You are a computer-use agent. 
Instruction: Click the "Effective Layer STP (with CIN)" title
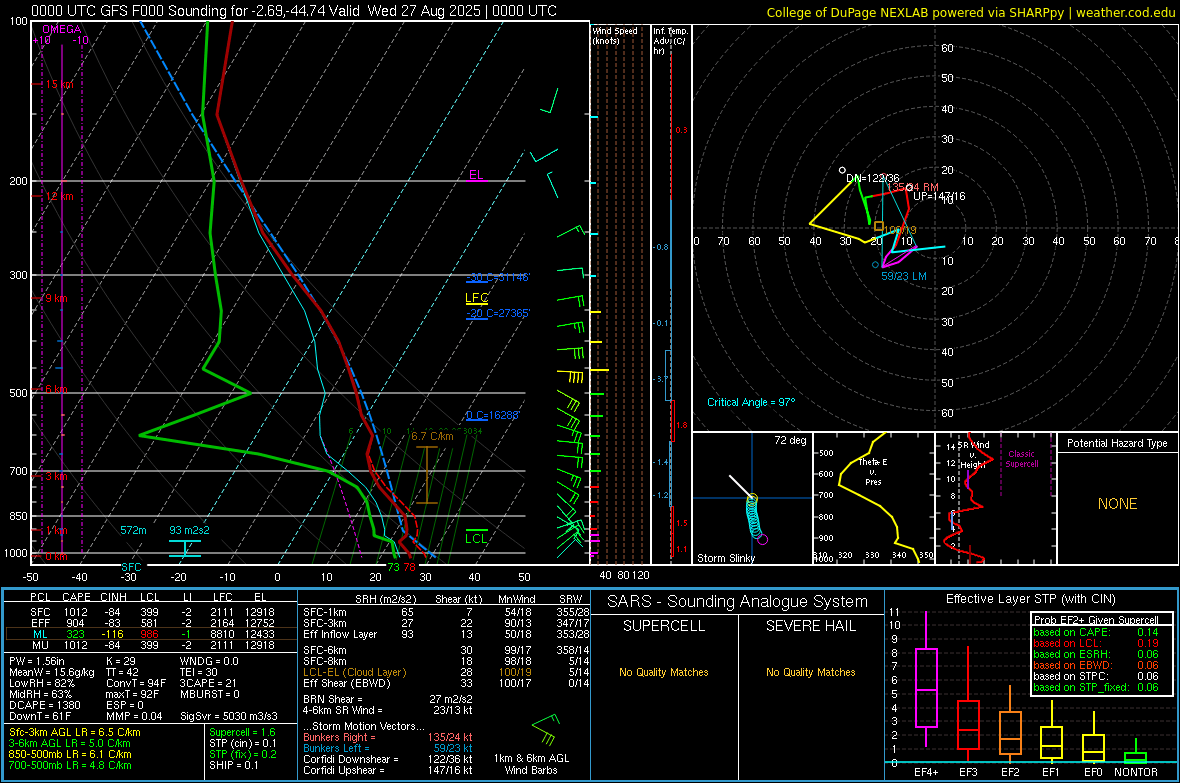coord(1030,599)
